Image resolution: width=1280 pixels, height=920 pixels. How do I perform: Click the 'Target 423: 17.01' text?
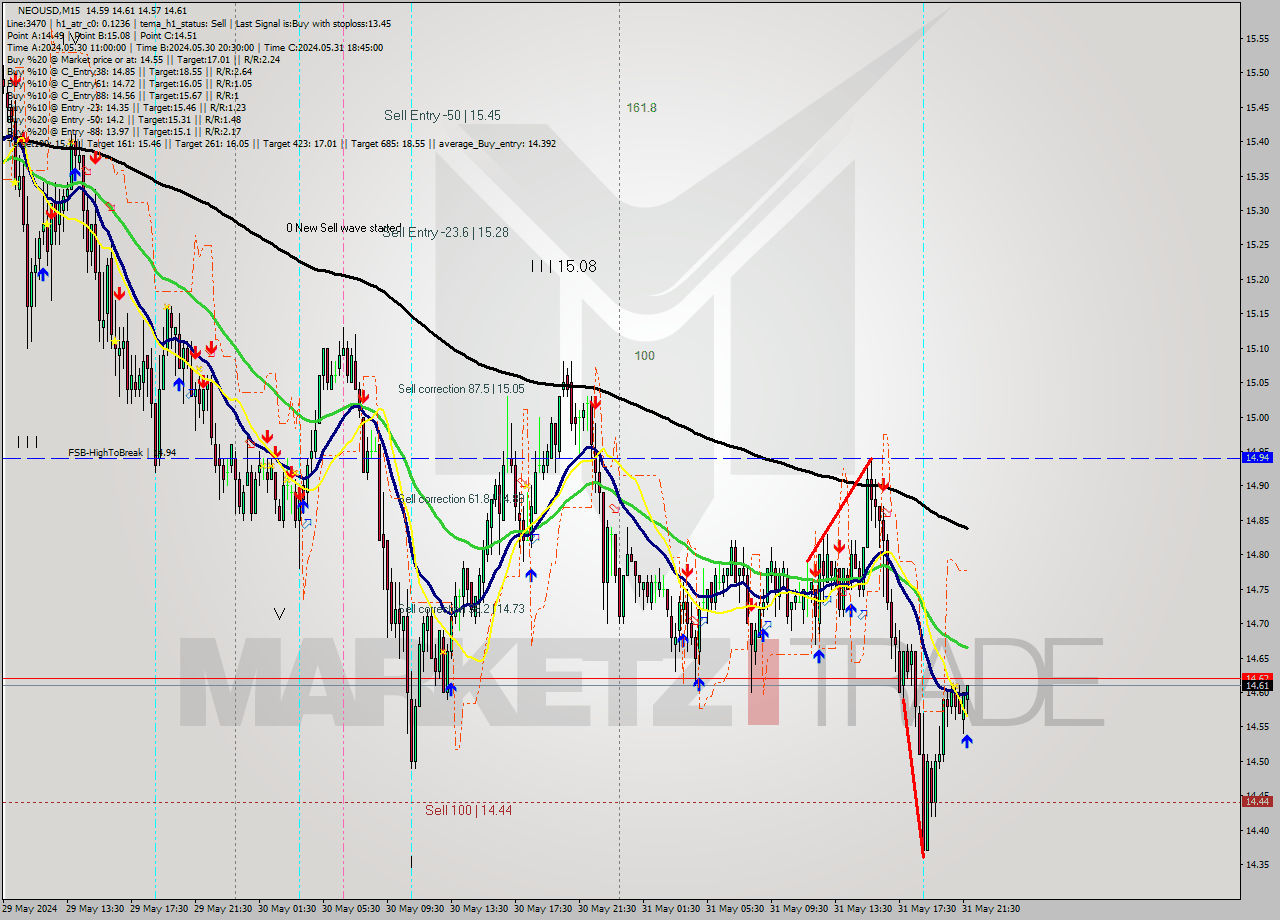300,143
